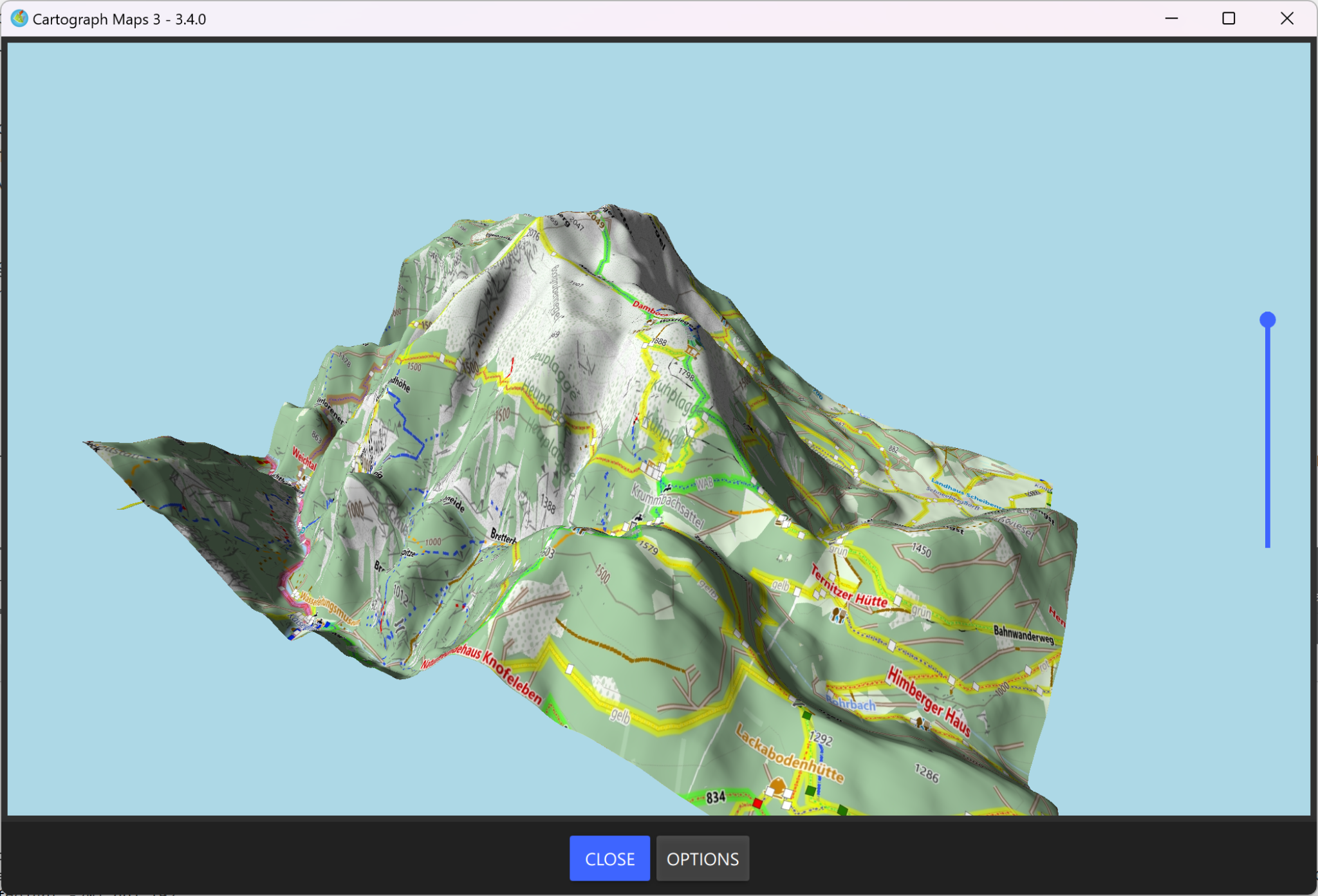Click the restaurant icon near Himberger Haus
This screenshot has height=896, width=1318.
tap(923, 724)
